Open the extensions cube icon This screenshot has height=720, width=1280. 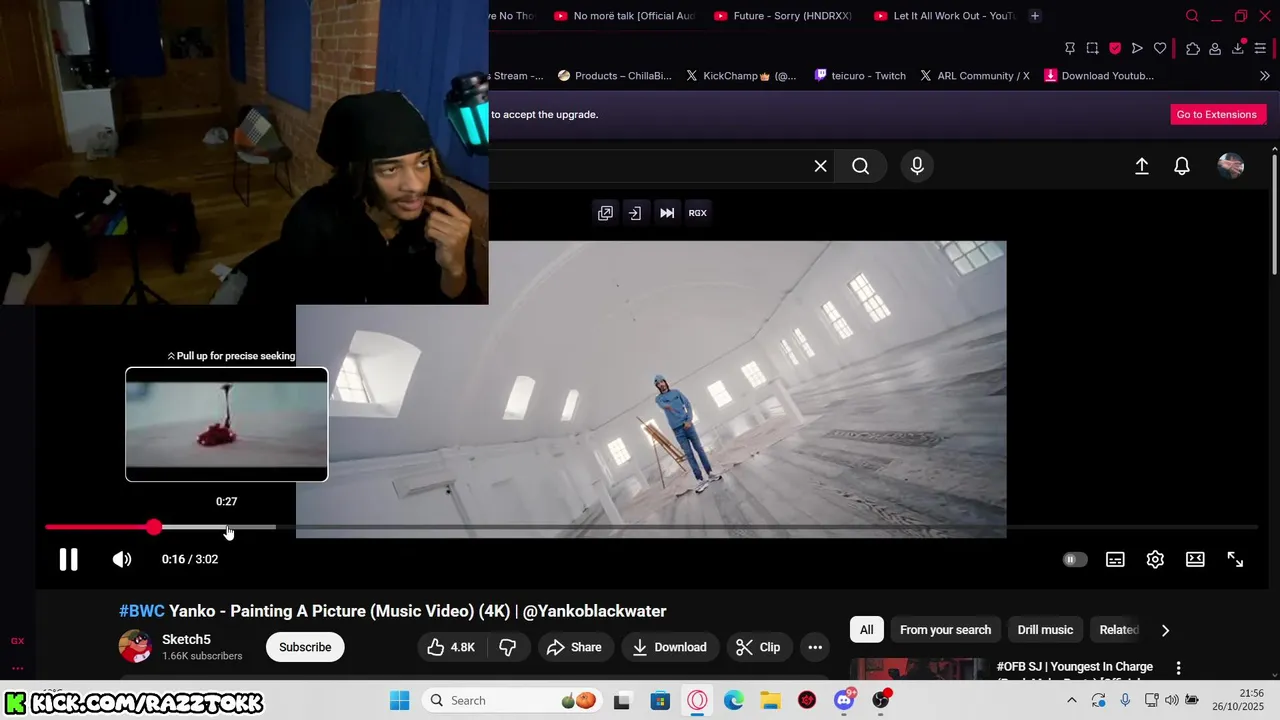(1193, 48)
